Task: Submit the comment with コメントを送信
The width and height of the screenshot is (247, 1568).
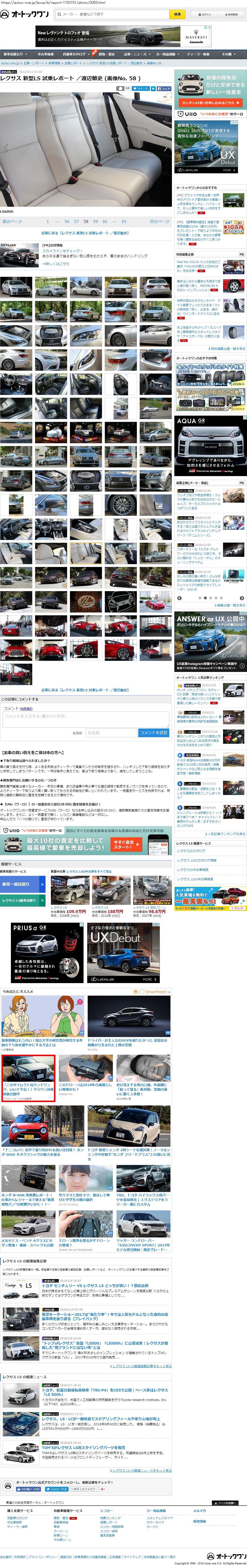Action: click(x=153, y=732)
